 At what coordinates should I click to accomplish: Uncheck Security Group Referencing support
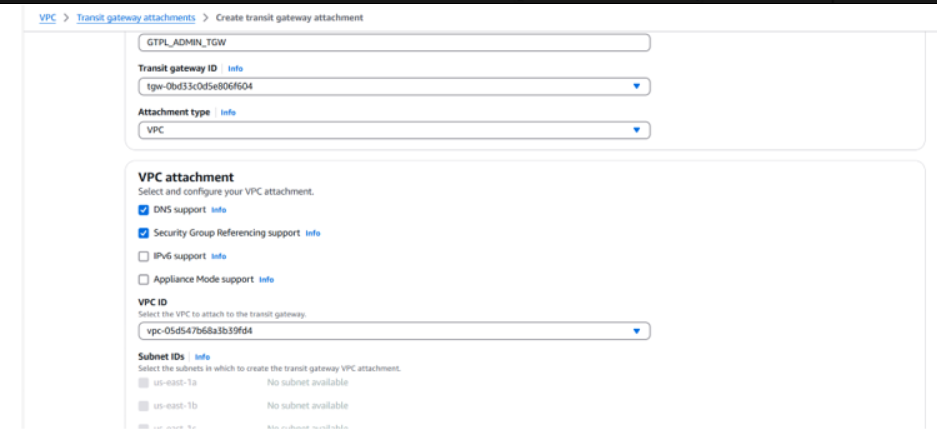[x=144, y=233]
